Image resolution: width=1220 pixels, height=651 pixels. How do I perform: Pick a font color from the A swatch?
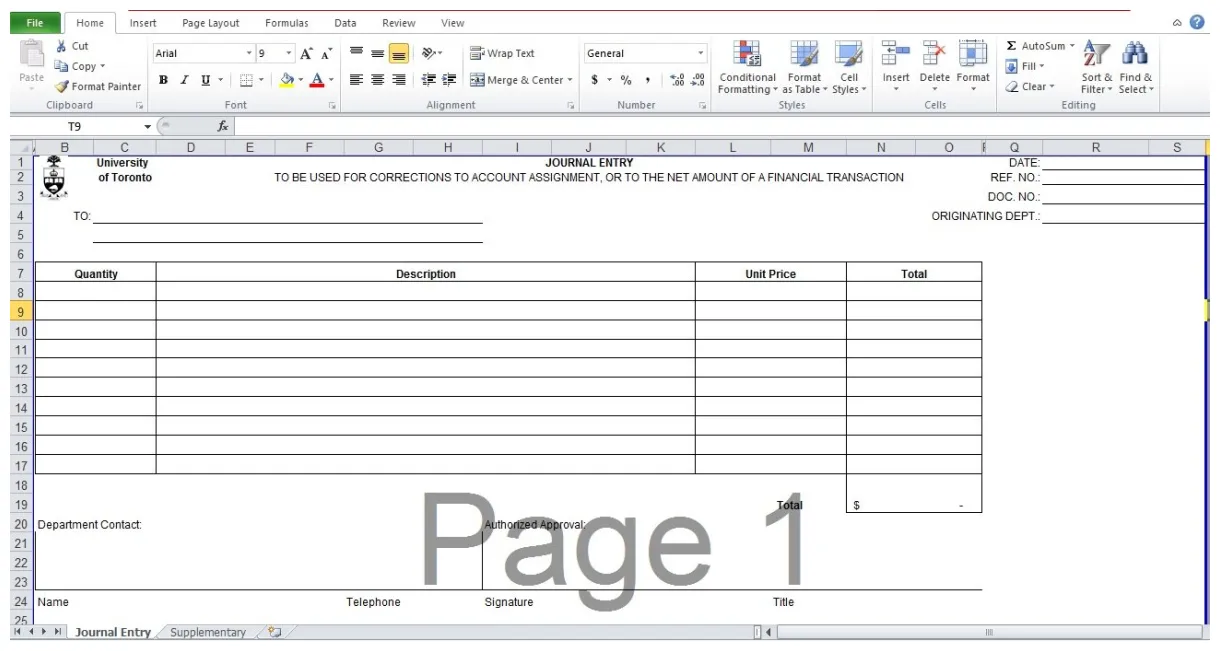[x=319, y=77]
